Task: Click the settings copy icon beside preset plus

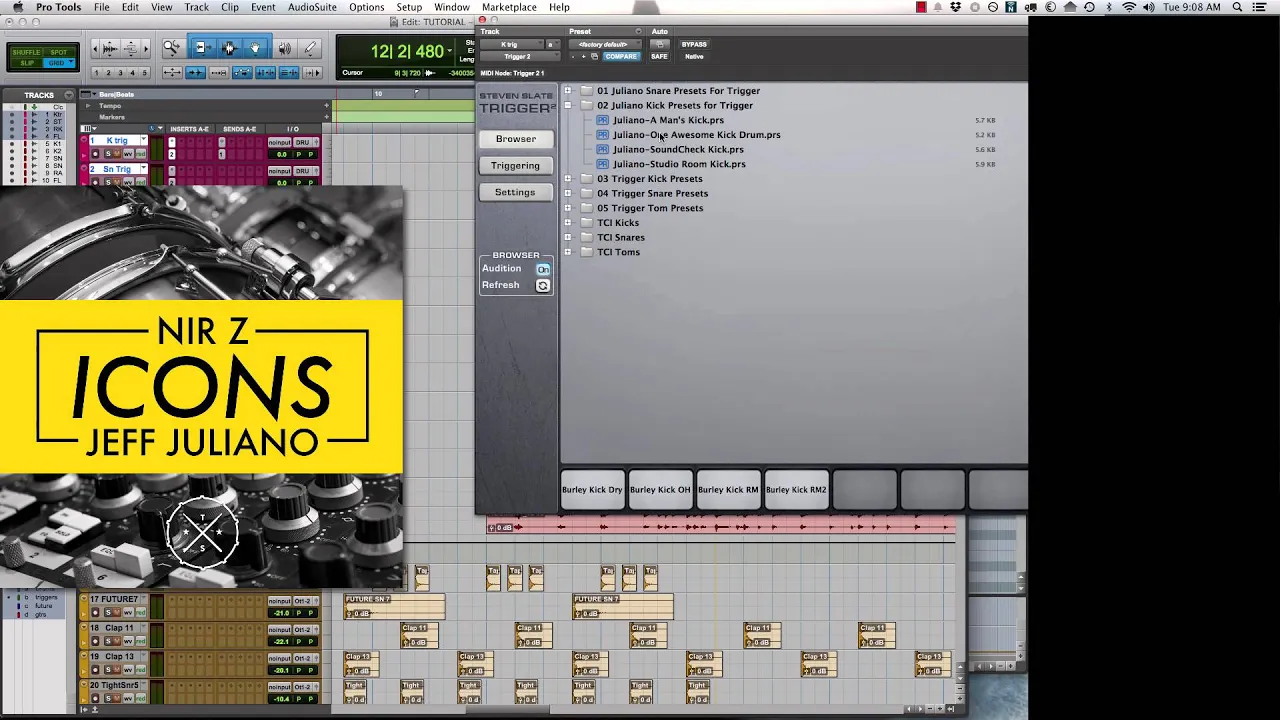Action: tap(594, 57)
